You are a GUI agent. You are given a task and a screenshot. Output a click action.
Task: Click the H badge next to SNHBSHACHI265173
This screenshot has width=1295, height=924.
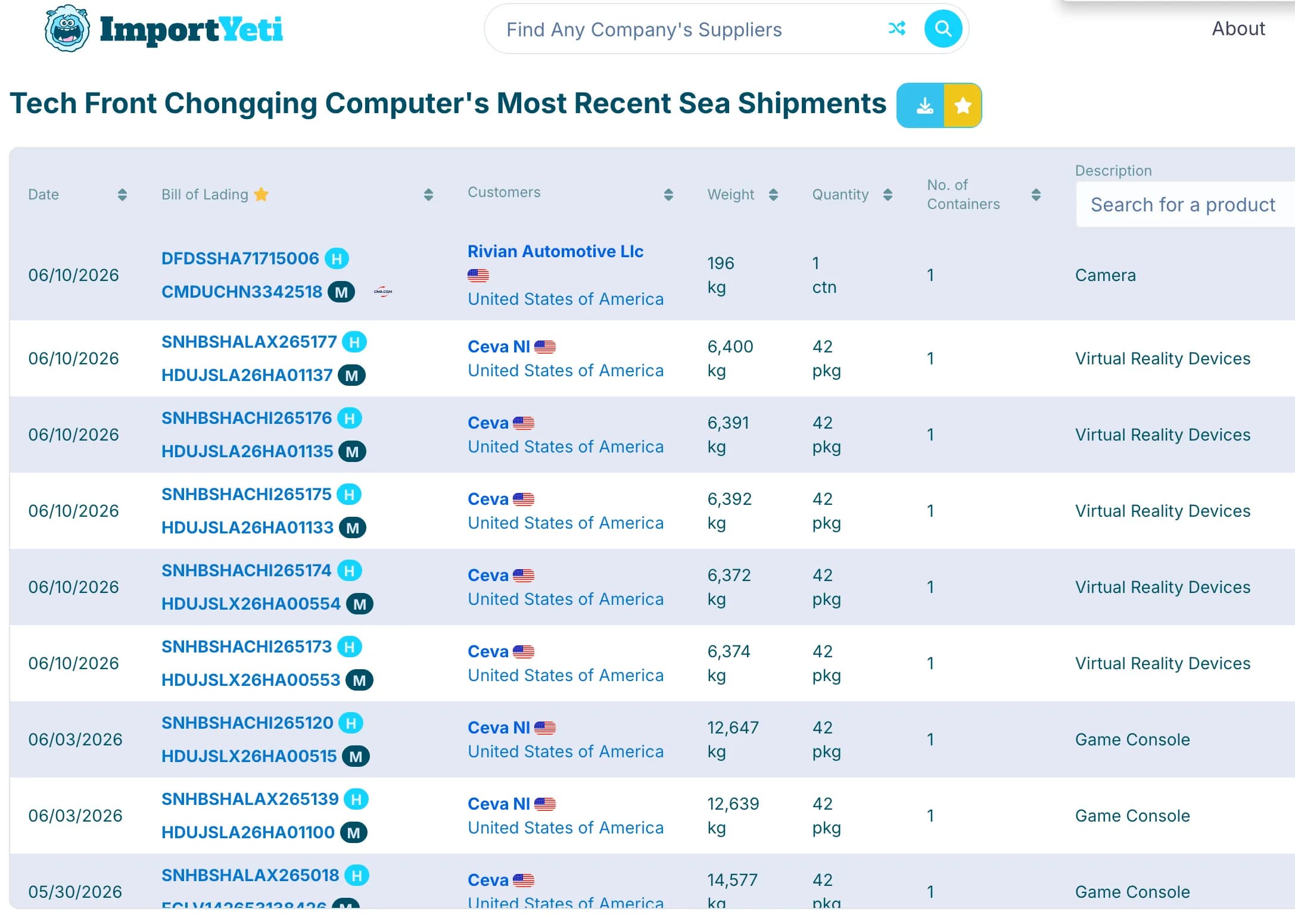click(x=350, y=647)
